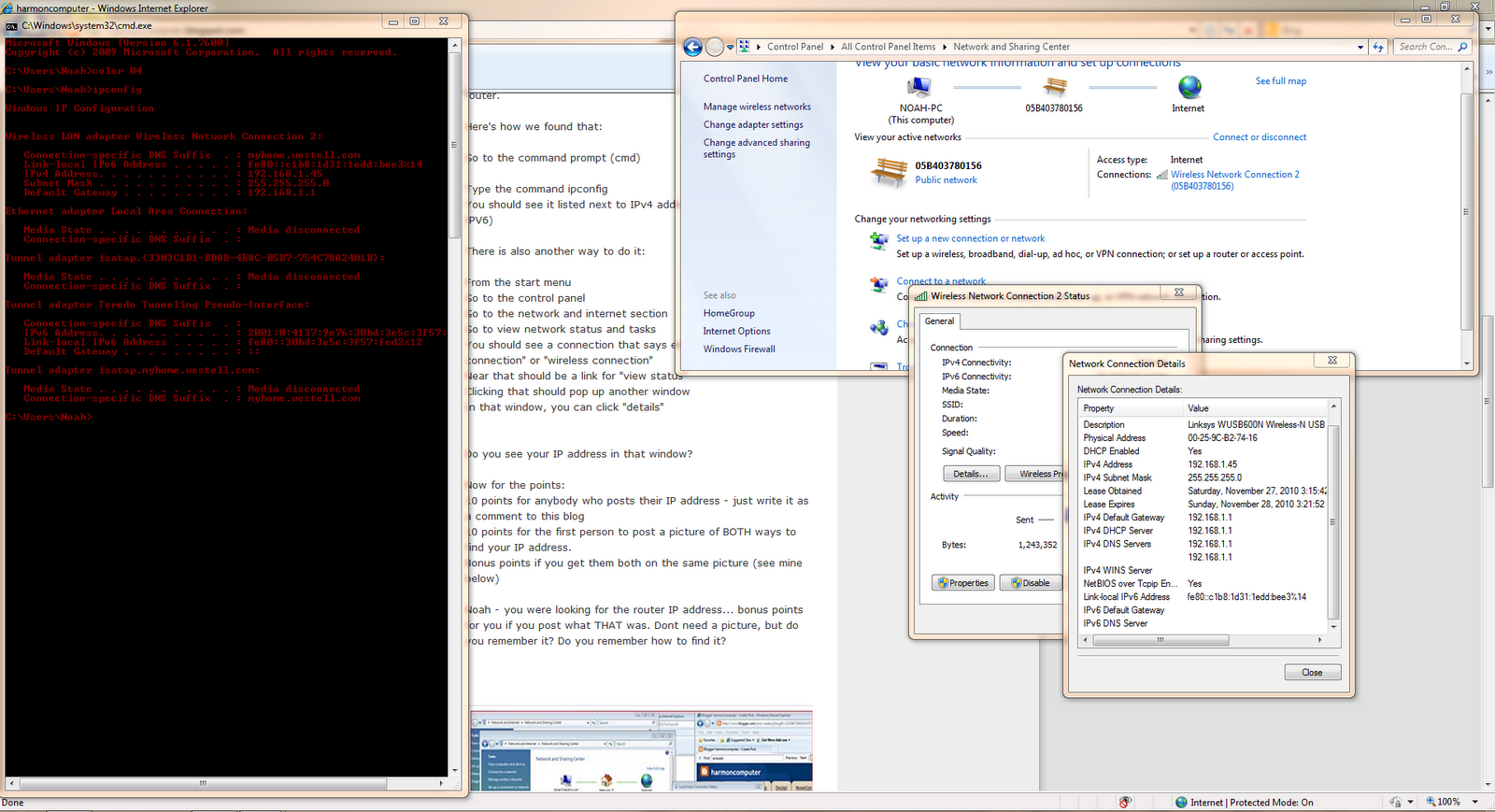This screenshot has height=812, width=1495.
Task: Select the Control Panel breadcrumb
Action: 795,47
